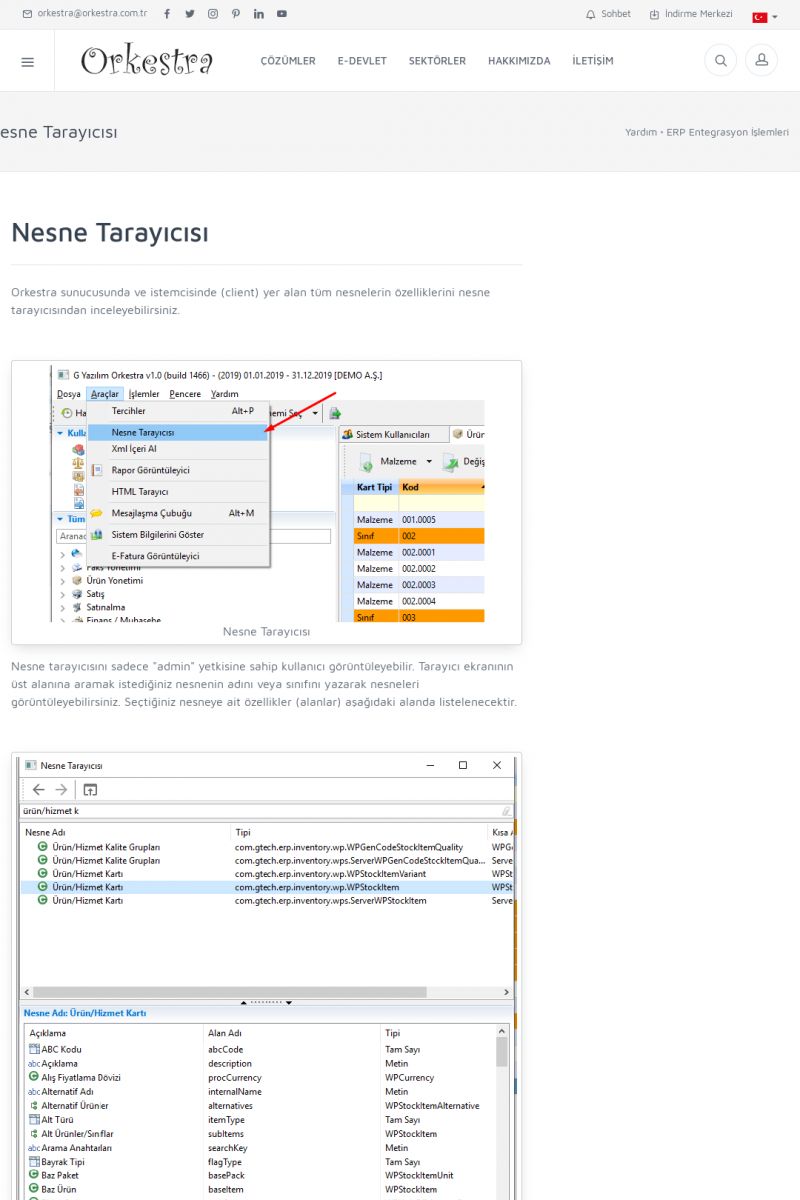Click the search magnifier icon
The image size is (800, 1200).
point(720,61)
